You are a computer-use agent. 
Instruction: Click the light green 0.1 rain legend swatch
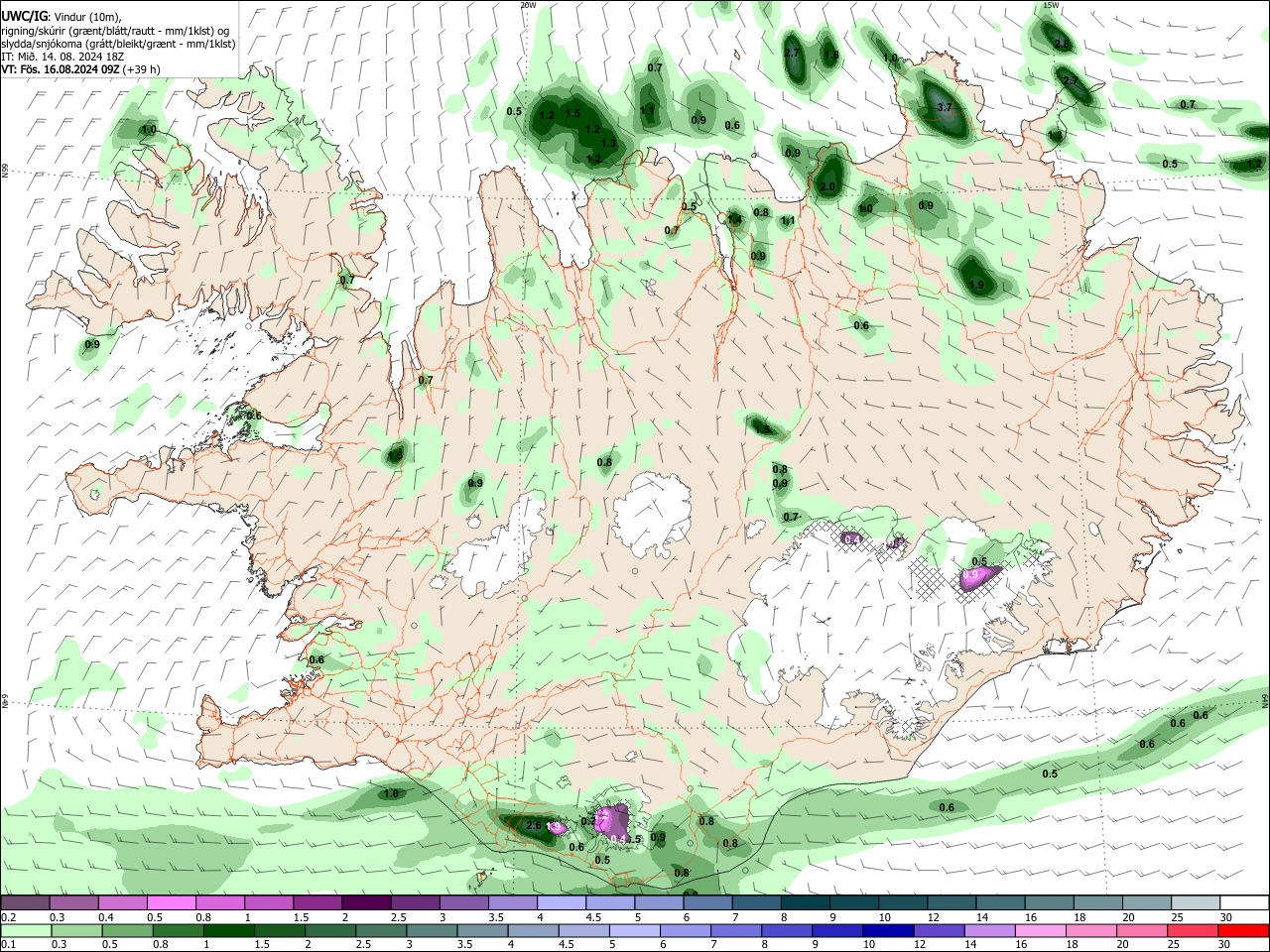[27, 930]
